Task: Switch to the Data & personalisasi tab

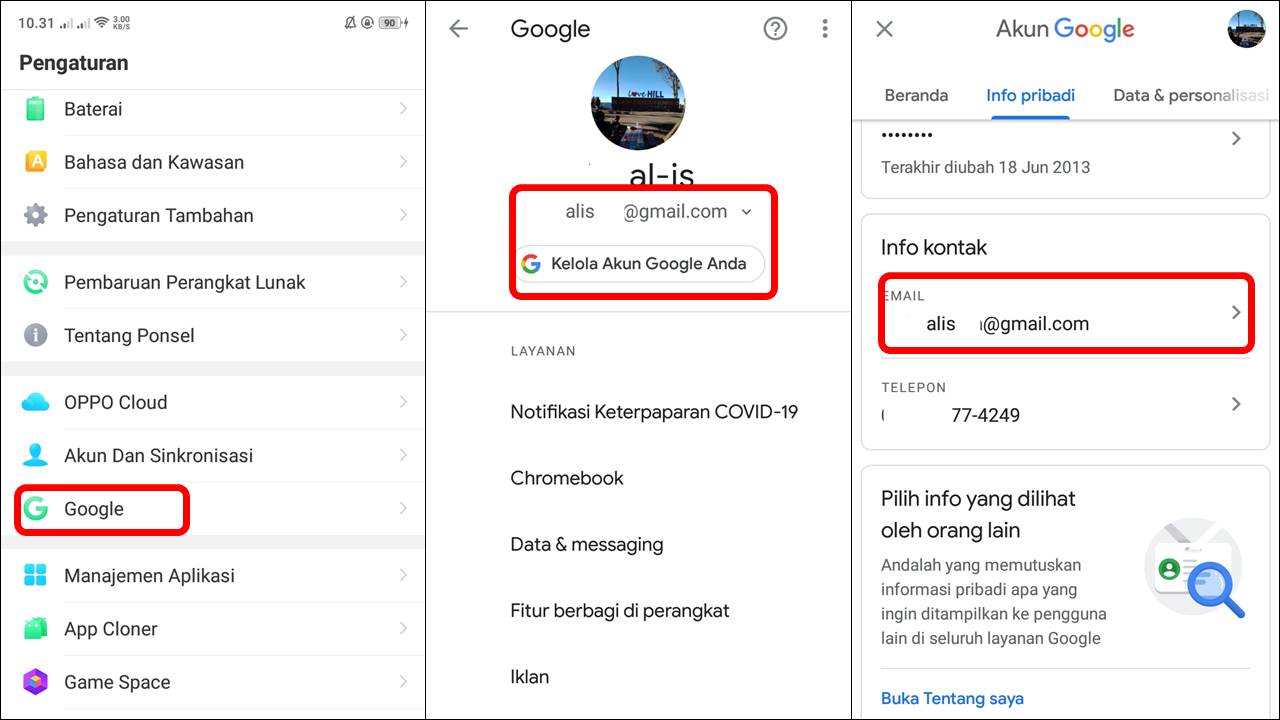Action: [x=1190, y=95]
